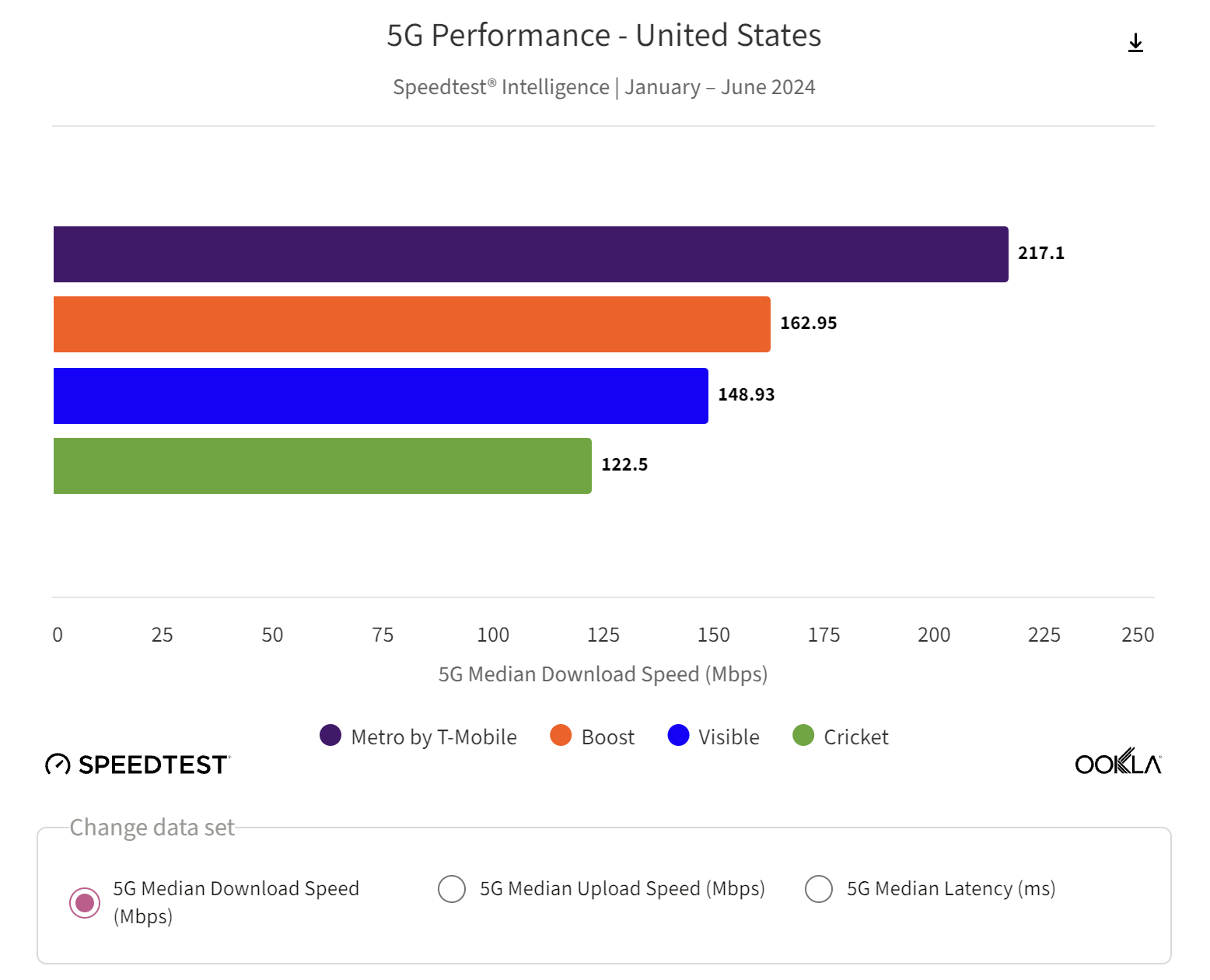The height and width of the screenshot is (980, 1210).
Task: Toggle Cricket visibility in the legend
Action: 855,736
